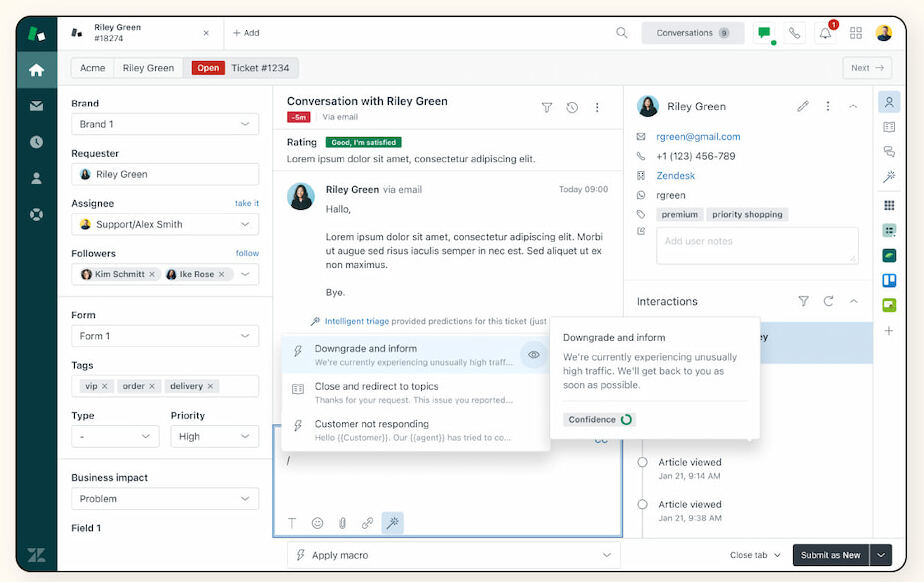The image size is (924, 582).
Task: Open the apps grid icon in the sidebar
Action: (x=890, y=204)
